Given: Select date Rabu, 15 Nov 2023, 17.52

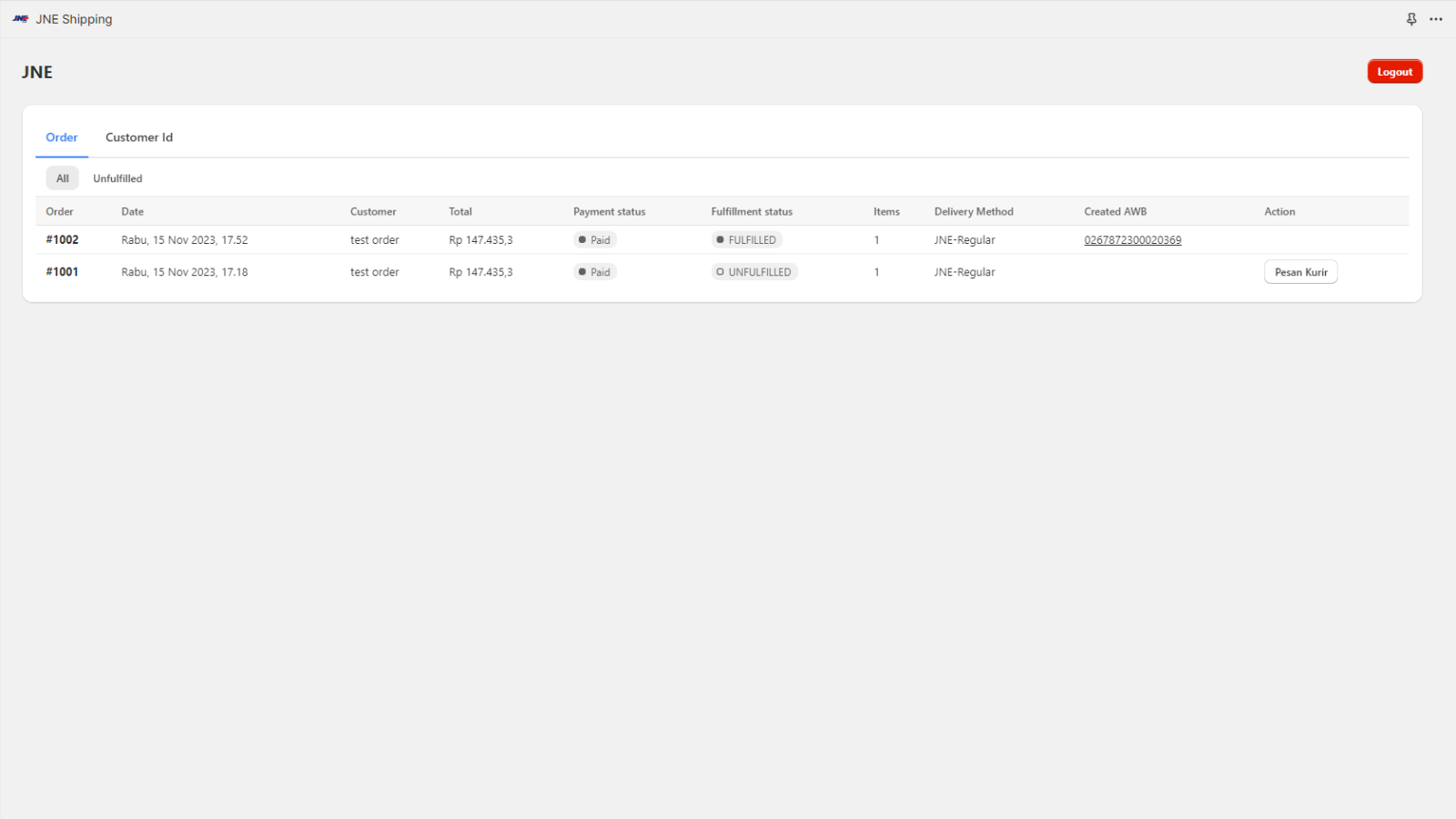Looking at the screenshot, I should tap(185, 240).
